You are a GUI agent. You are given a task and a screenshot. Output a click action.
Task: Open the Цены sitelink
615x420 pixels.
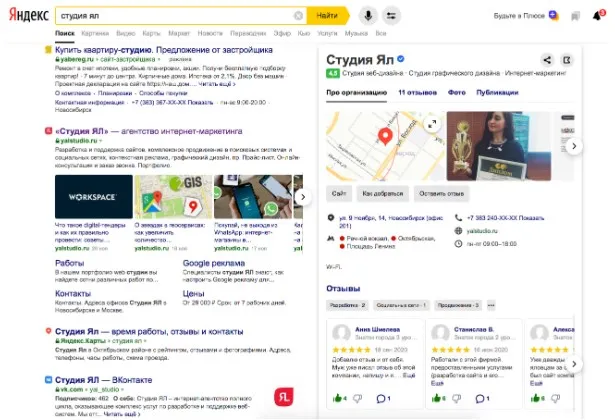click(x=193, y=293)
